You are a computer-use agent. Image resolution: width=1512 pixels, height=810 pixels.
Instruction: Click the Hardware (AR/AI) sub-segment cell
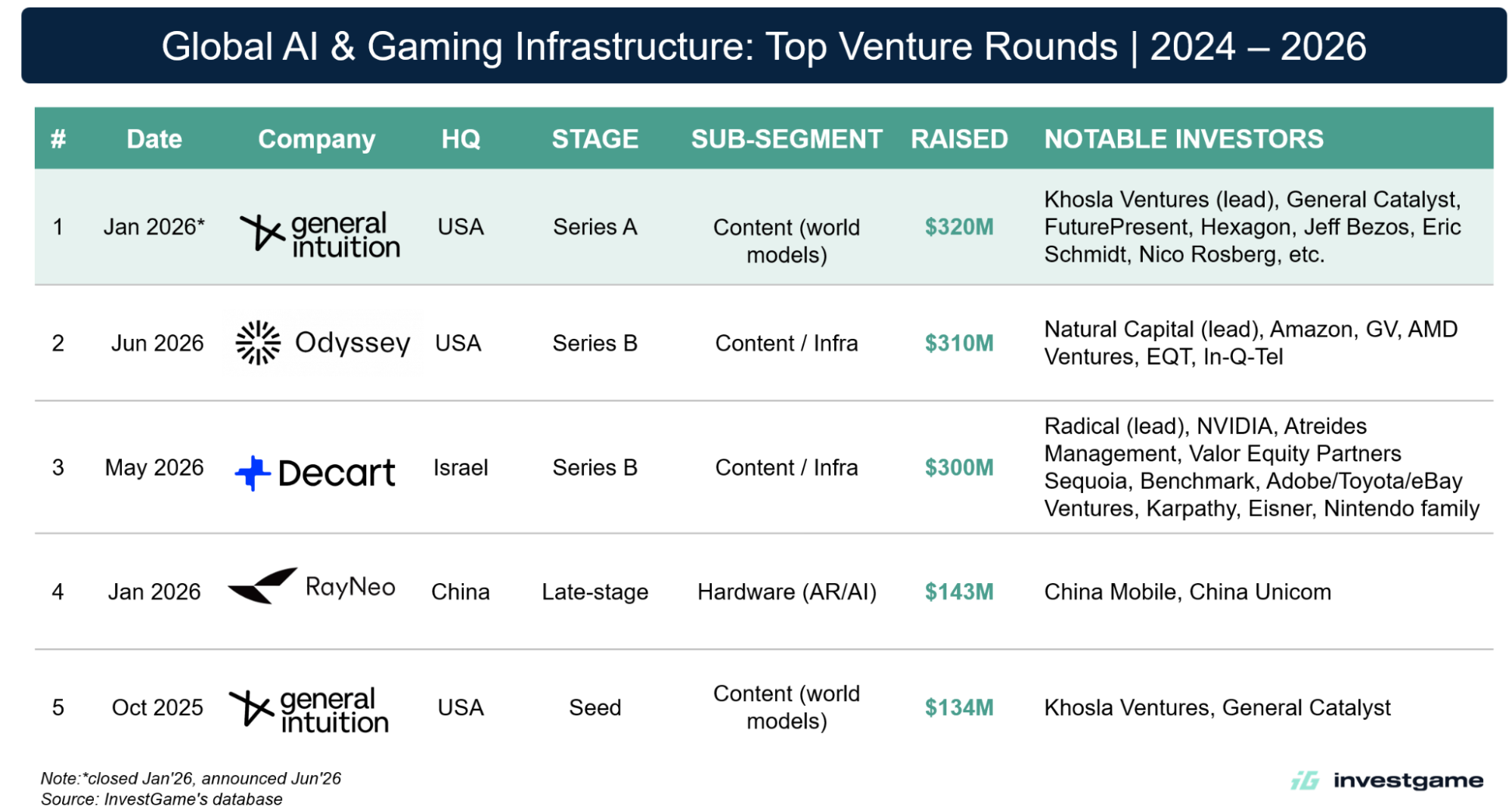click(x=787, y=591)
